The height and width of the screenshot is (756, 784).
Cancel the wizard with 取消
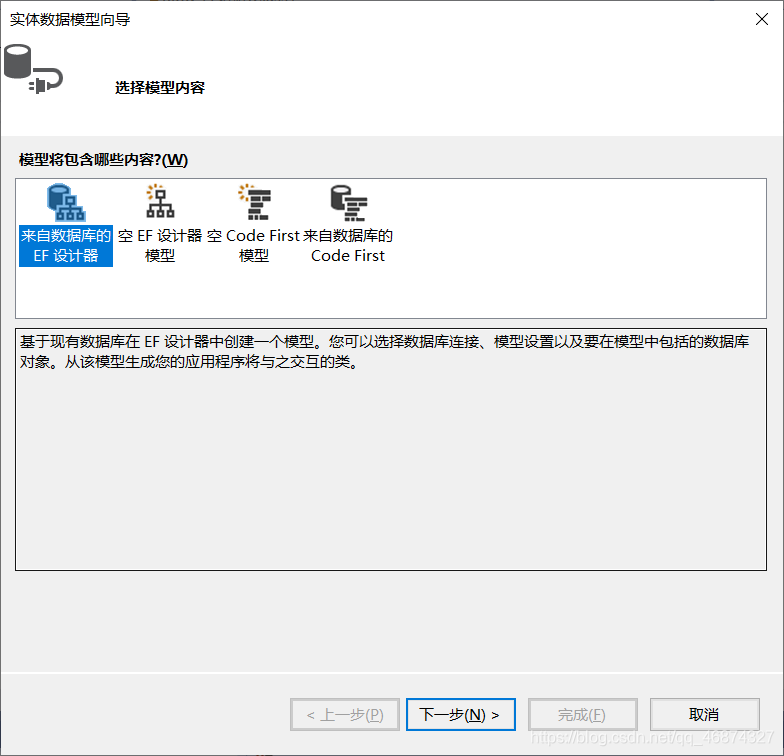pyautogui.click(x=704, y=714)
